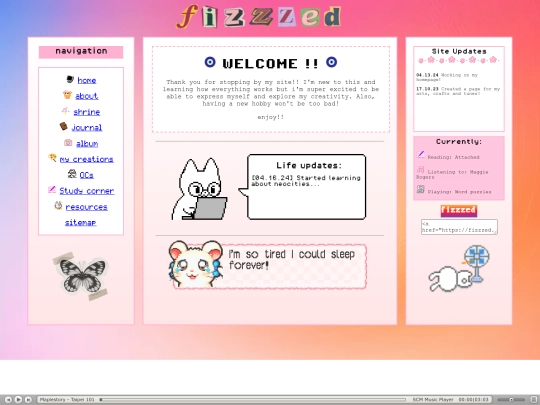Screen dimensions: 540x405
Task: Go to the about page link
Action: (x=86, y=96)
